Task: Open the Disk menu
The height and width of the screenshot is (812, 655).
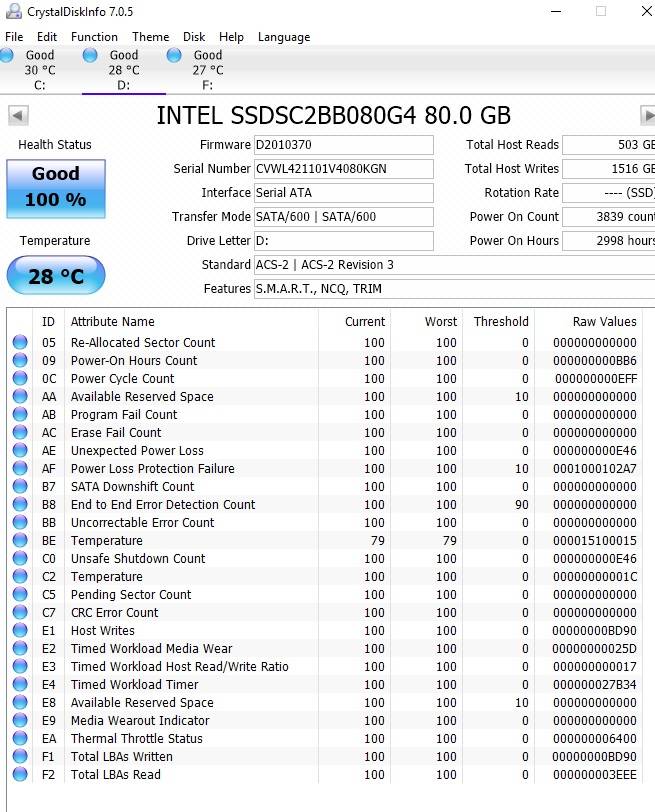Action: pyautogui.click(x=194, y=37)
